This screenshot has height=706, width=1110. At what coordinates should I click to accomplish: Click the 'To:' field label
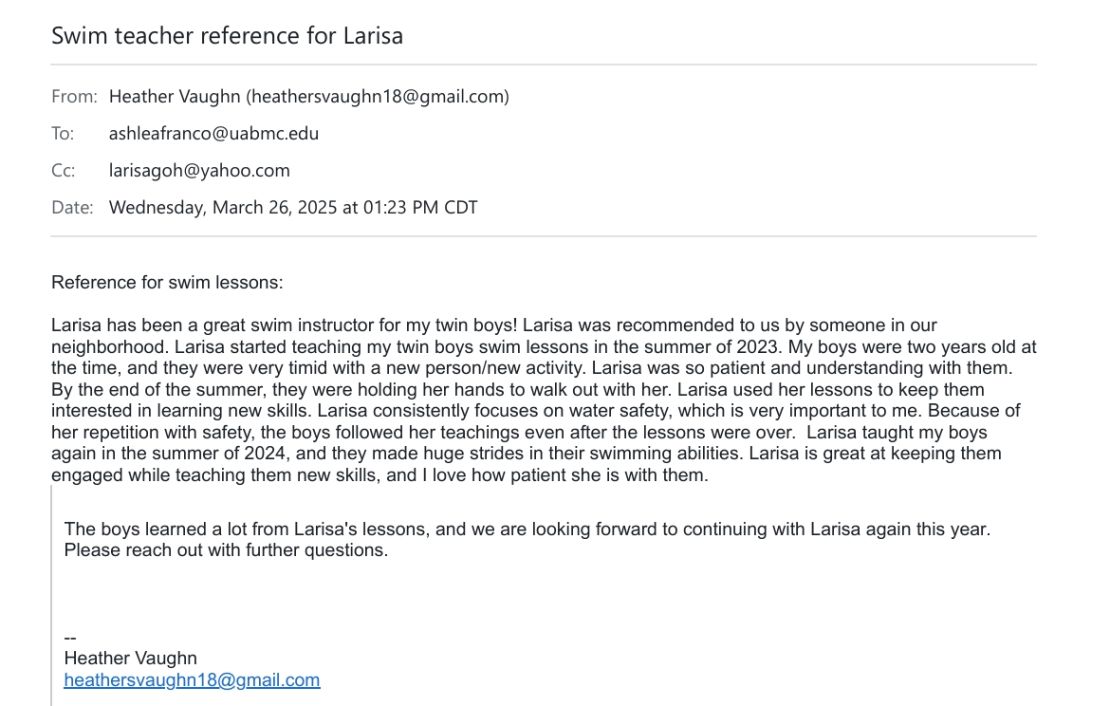pyautogui.click(x=62, y=133)
